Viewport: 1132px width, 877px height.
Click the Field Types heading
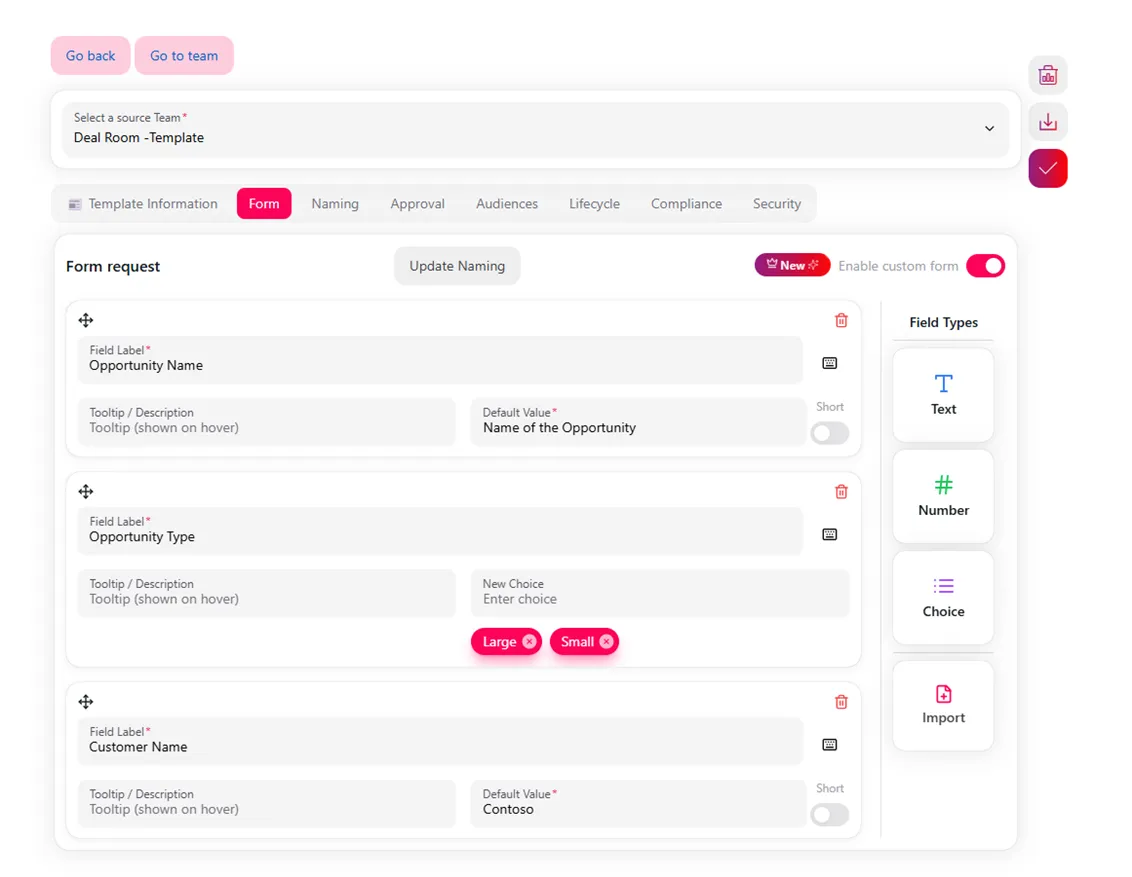tap(943, 323)
